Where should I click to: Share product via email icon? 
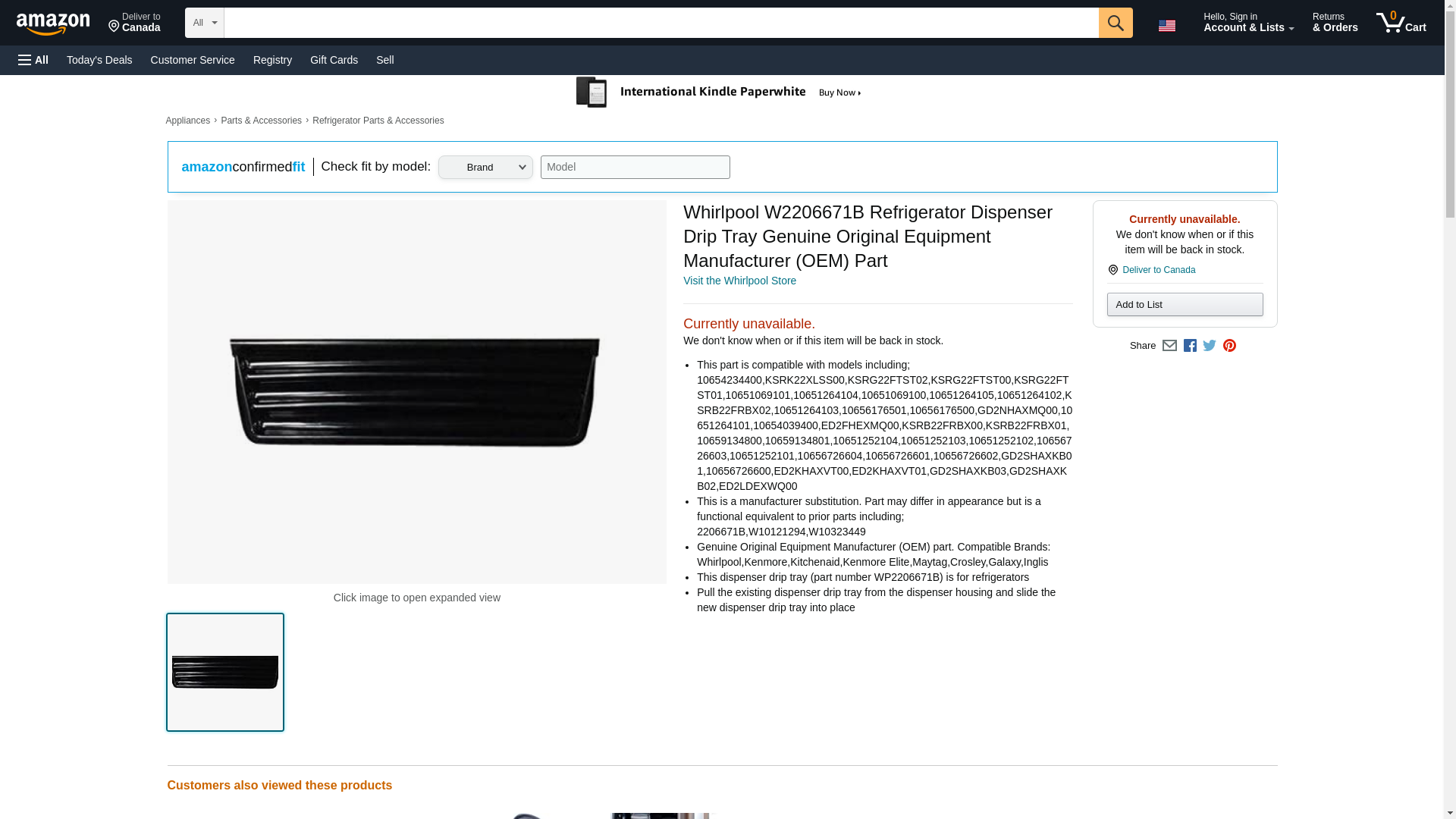point(1169,346)
